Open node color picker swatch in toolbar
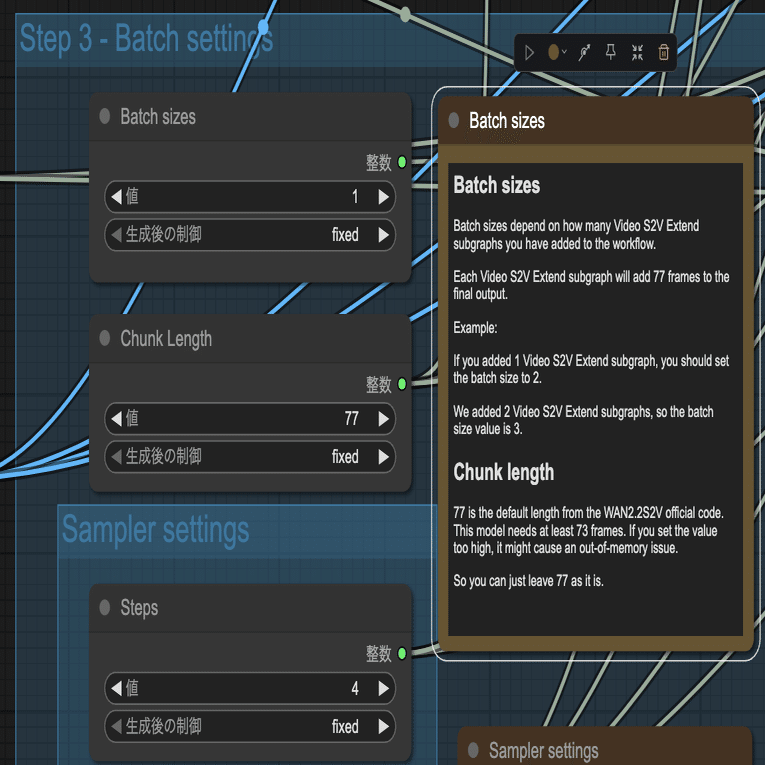Image resolution: width=765 pixels, height=765 pixels. [x=553, y=52]
